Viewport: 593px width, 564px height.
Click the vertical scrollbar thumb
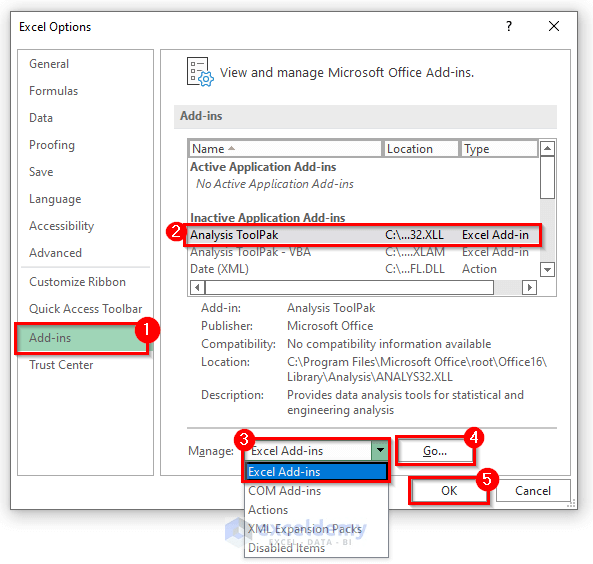[547, 177]
